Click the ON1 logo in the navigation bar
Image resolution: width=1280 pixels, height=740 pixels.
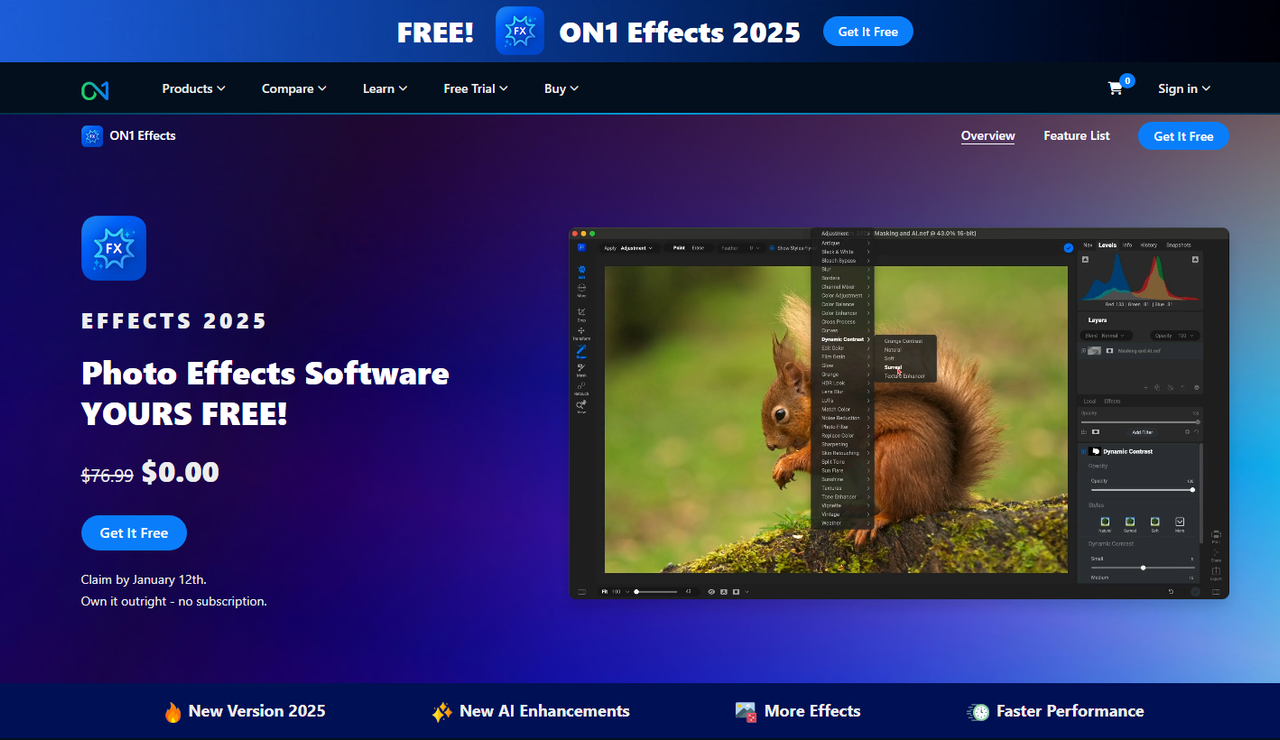pyautogui.click(x=95, y=90)
